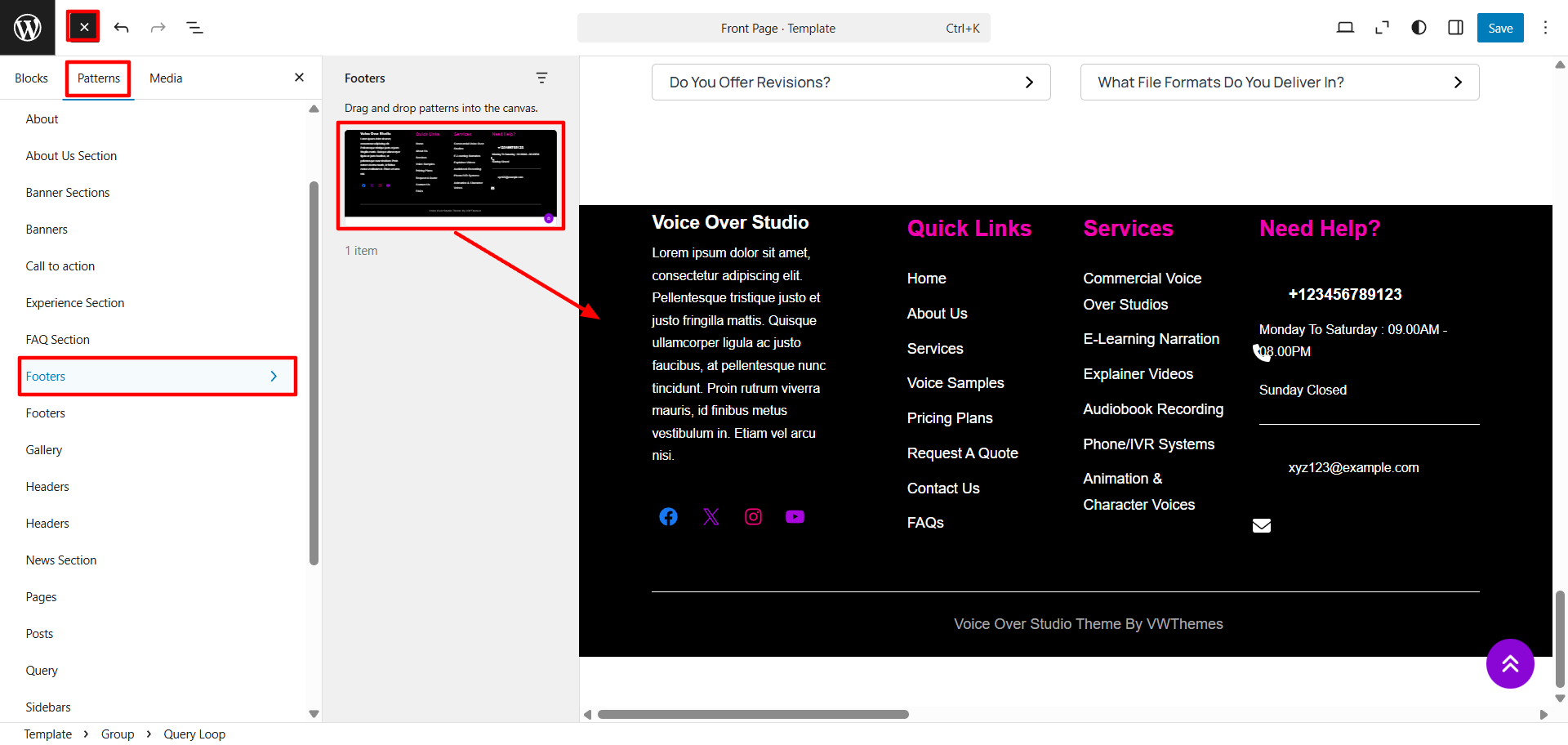Click the purple scroll-to-top button

1509,663
